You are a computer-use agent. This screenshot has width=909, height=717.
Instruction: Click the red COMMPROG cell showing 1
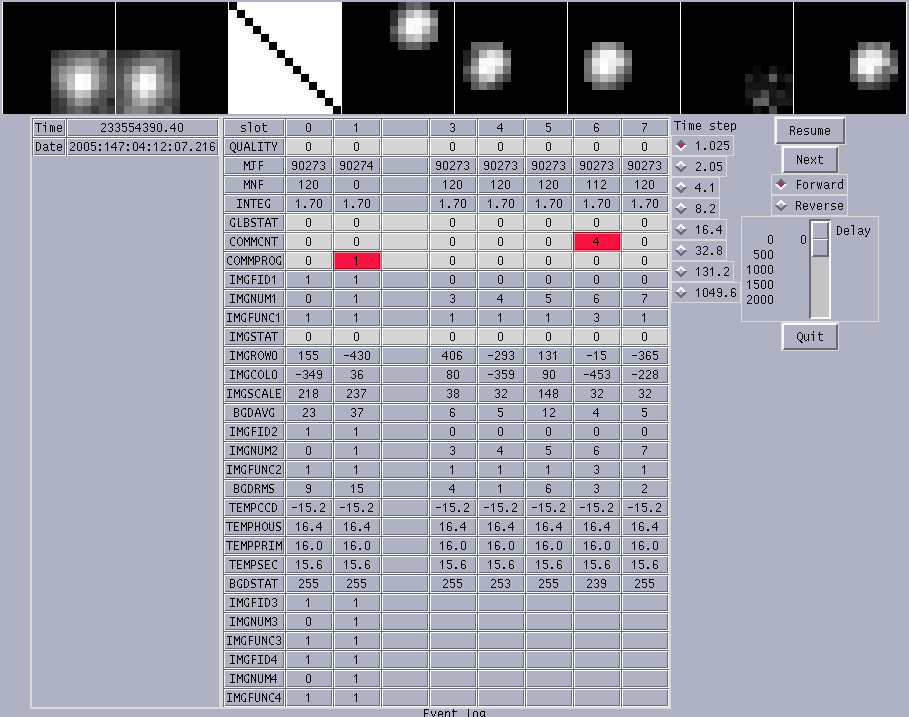[357, 261]
